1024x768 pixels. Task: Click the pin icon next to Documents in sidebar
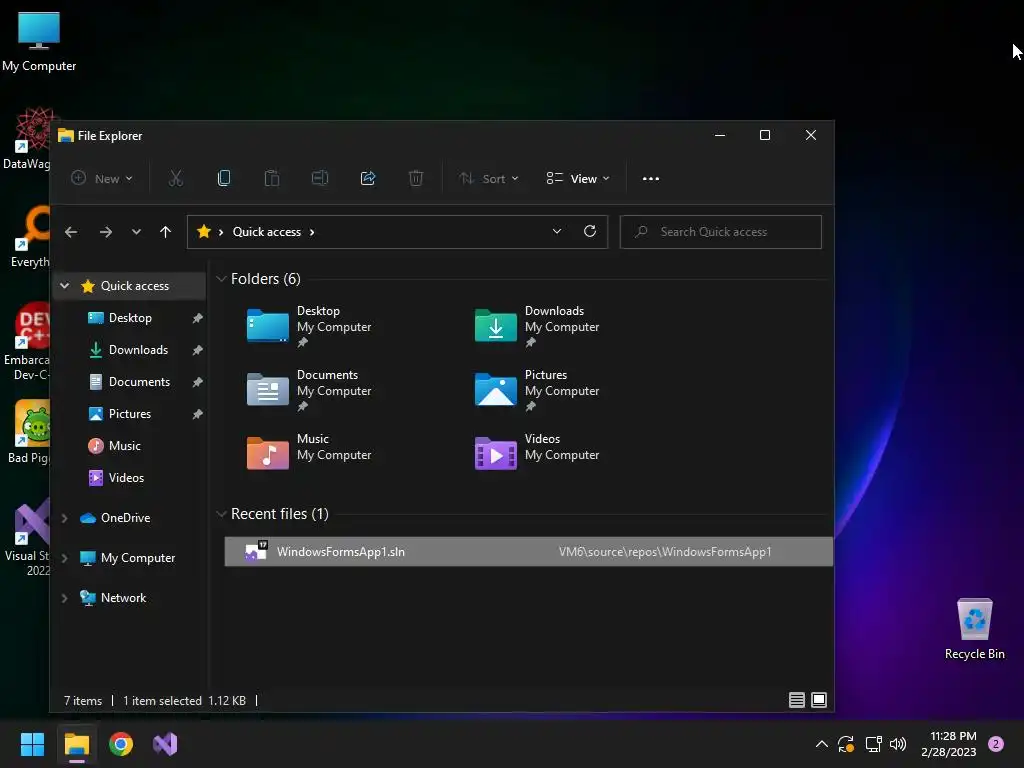click(197, 382)
